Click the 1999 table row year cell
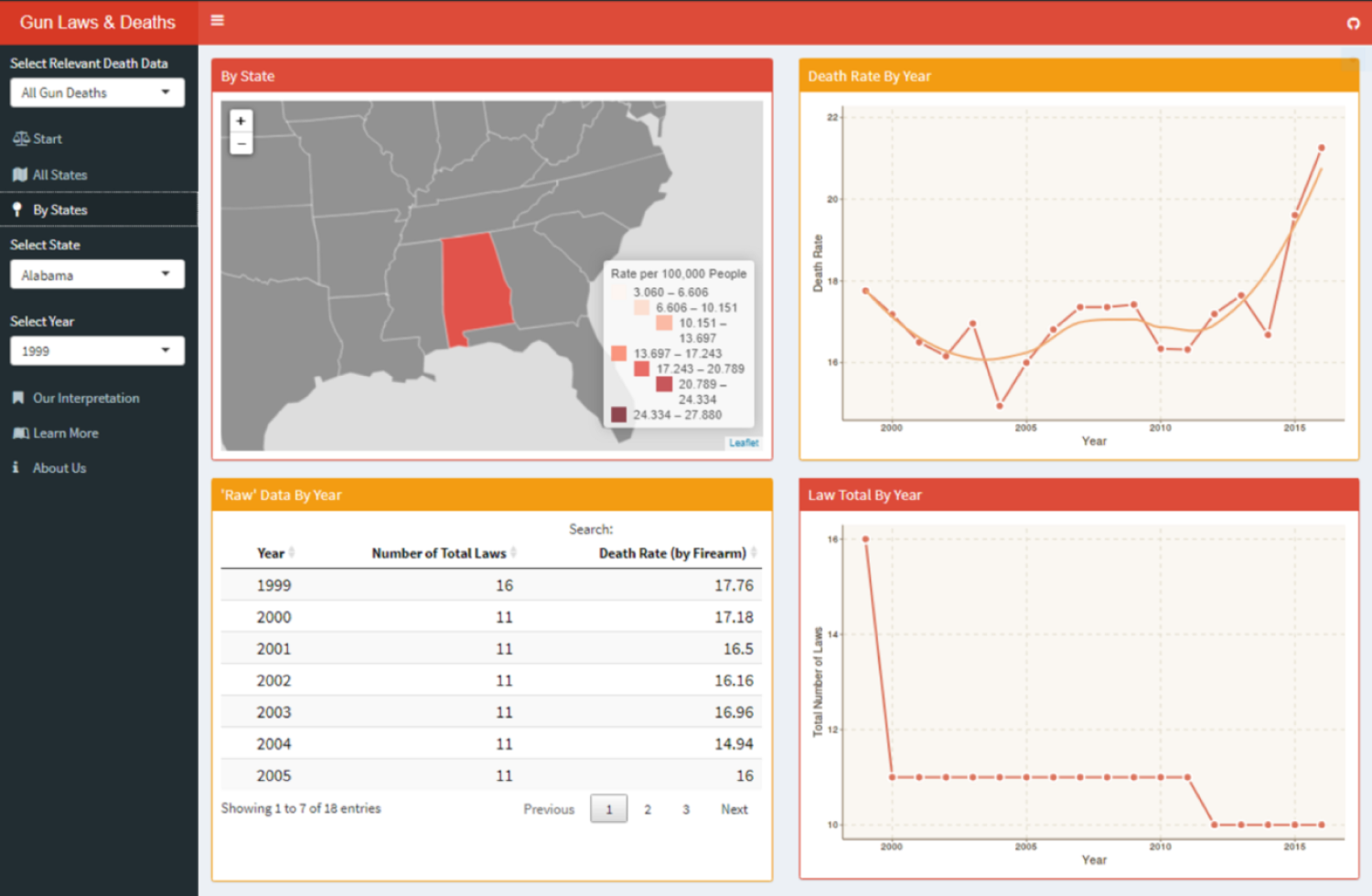 273,585
